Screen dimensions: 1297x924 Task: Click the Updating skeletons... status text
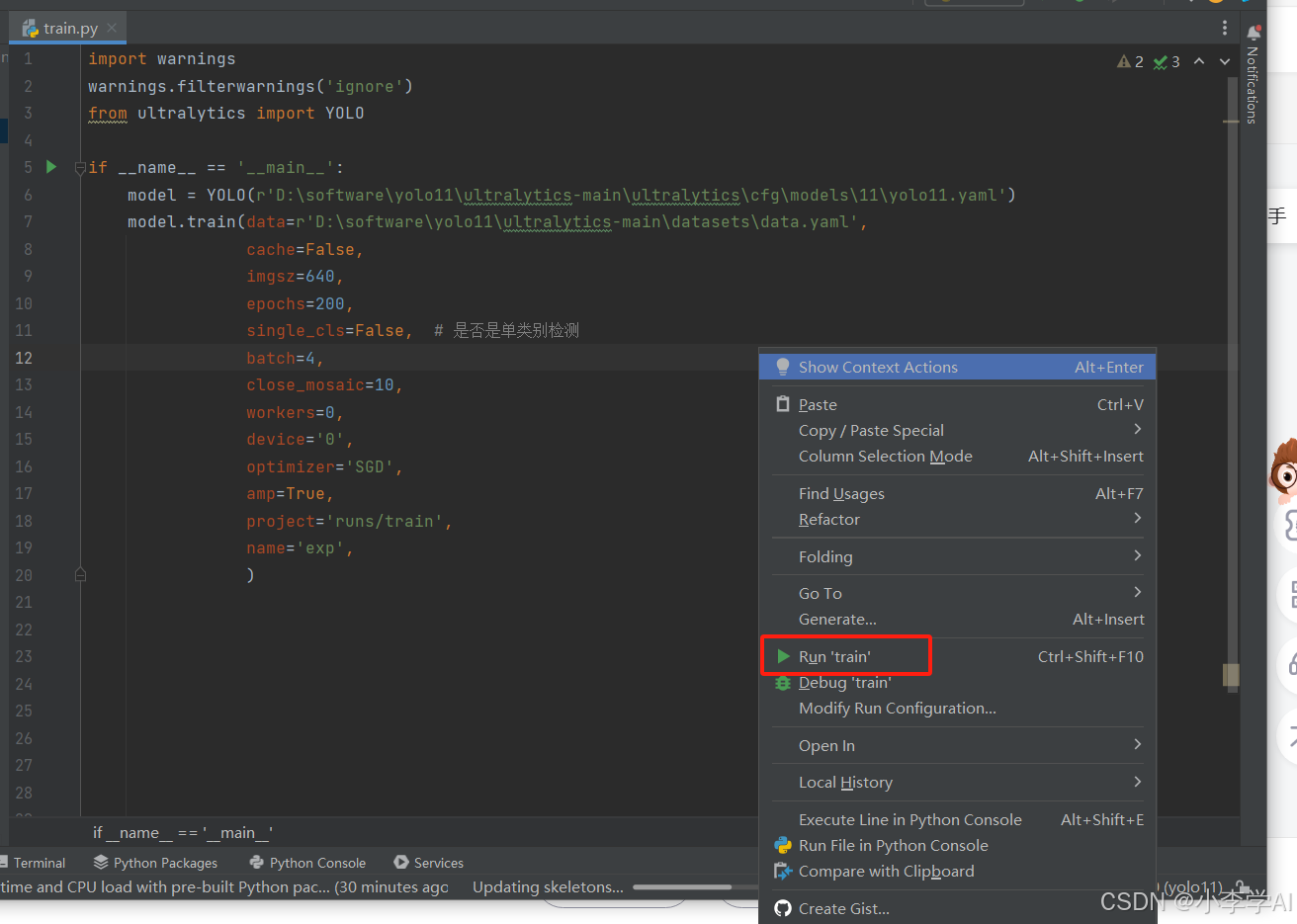(x=548, y=887)
